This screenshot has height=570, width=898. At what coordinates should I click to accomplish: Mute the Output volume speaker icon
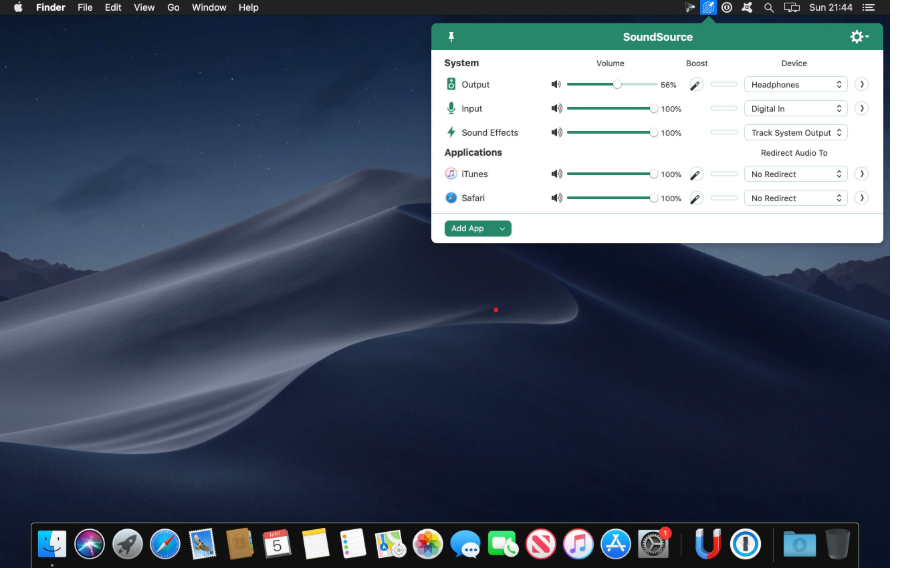pos(557,85)
